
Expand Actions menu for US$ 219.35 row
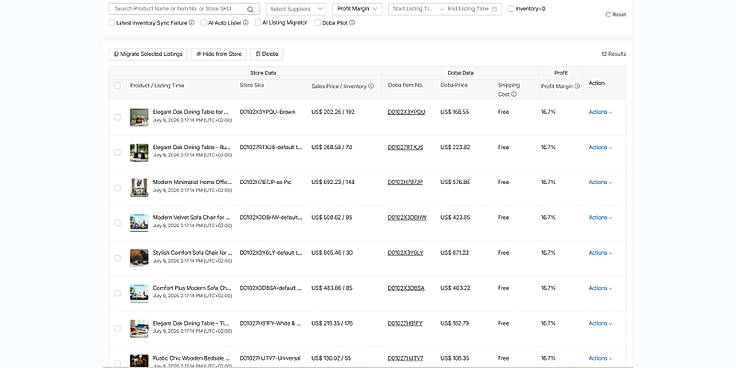tap(600, 323)
